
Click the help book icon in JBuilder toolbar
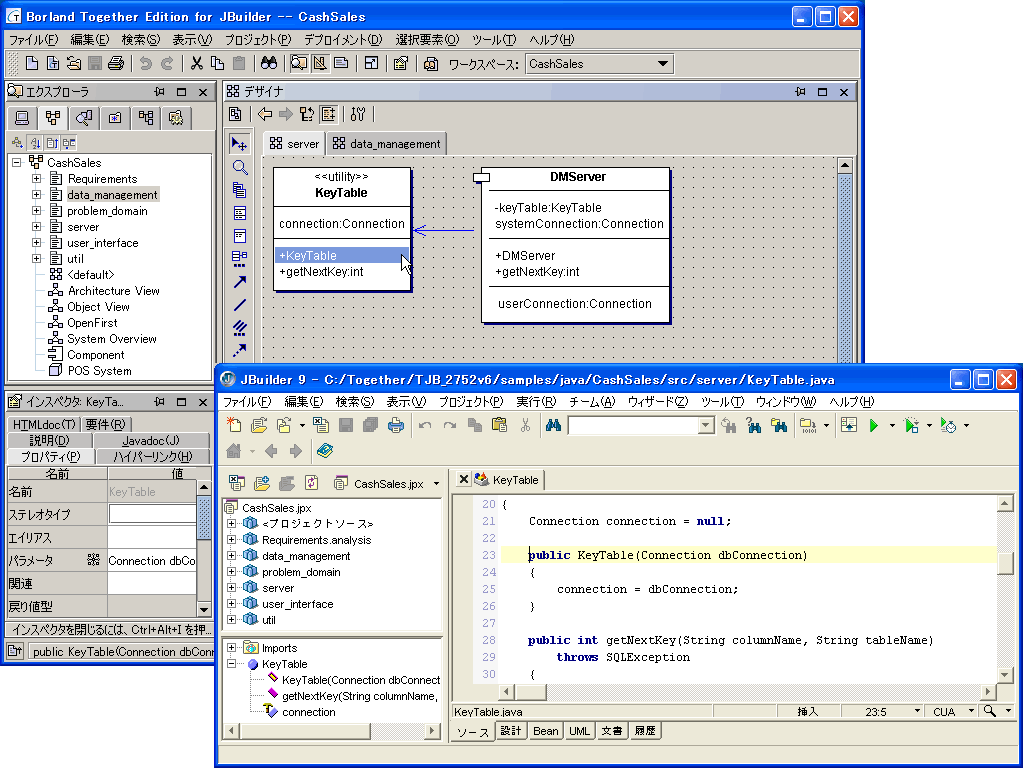(325, 451)
